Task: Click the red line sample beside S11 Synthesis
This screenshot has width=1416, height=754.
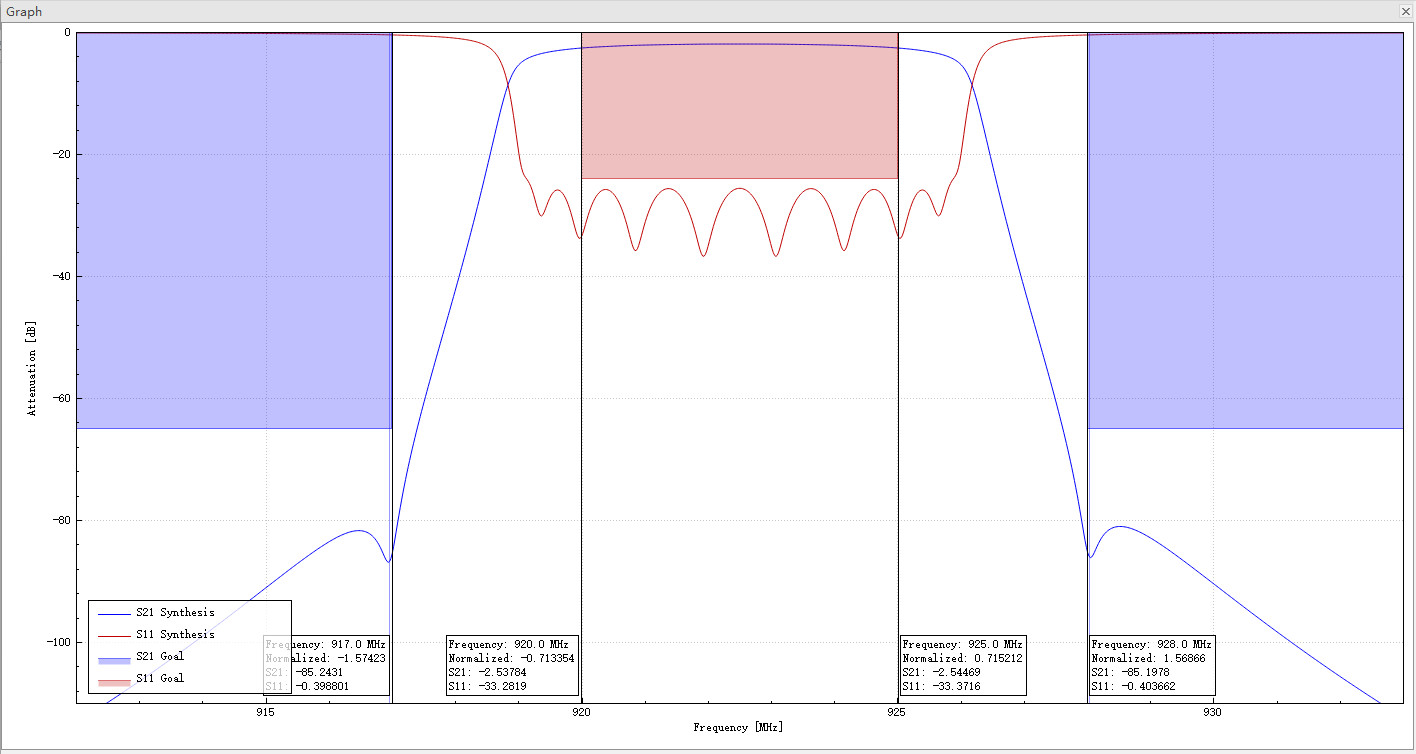Action: point(115,634)
